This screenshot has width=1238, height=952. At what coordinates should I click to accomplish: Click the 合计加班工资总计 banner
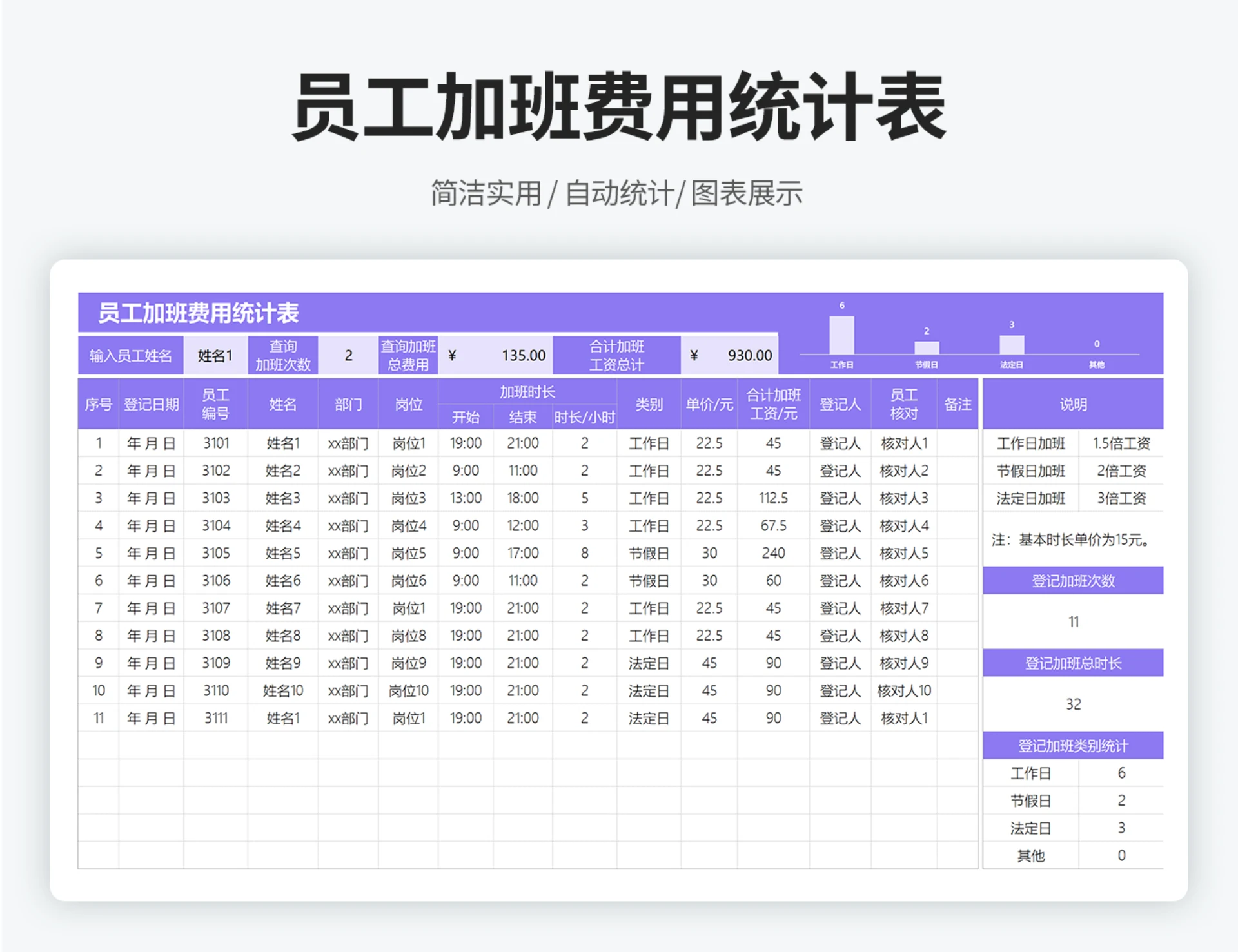pos(617,354)
